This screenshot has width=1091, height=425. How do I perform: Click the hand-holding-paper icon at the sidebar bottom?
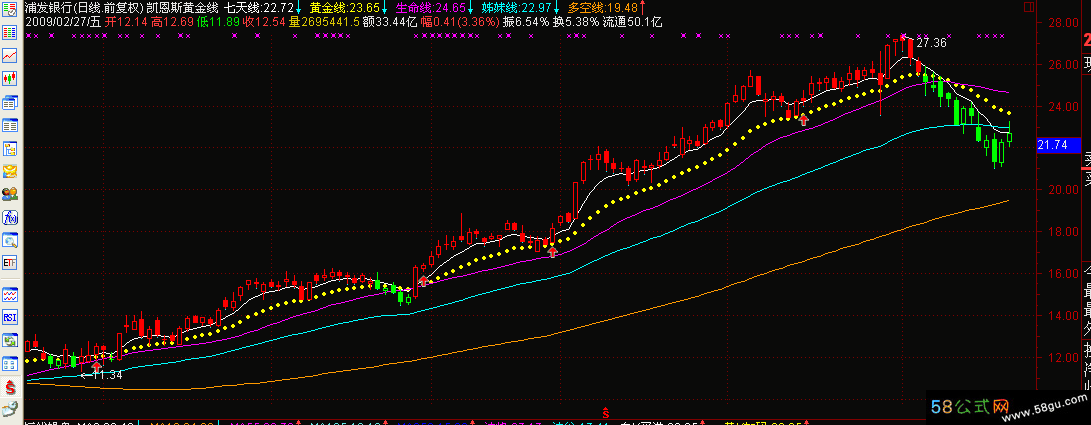point(10,410)
